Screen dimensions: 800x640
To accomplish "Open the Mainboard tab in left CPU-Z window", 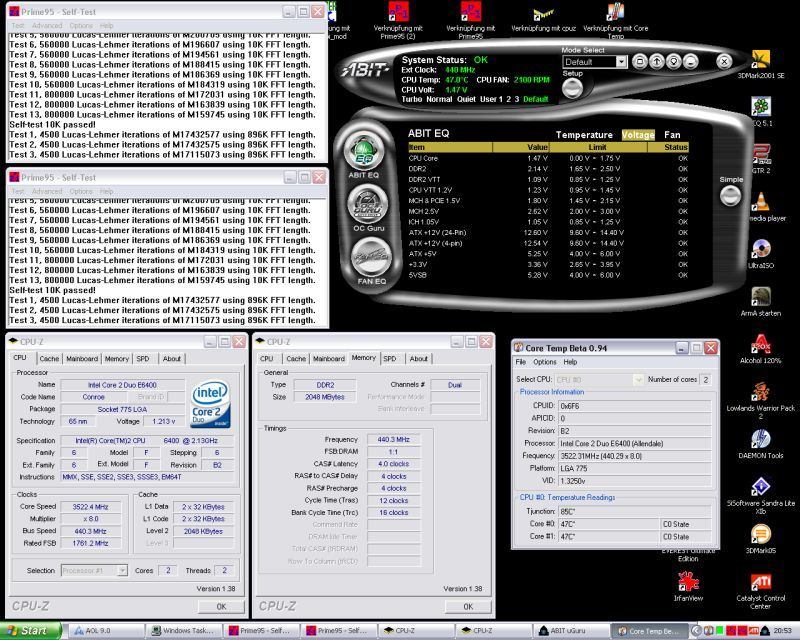I will pos(82,359).
